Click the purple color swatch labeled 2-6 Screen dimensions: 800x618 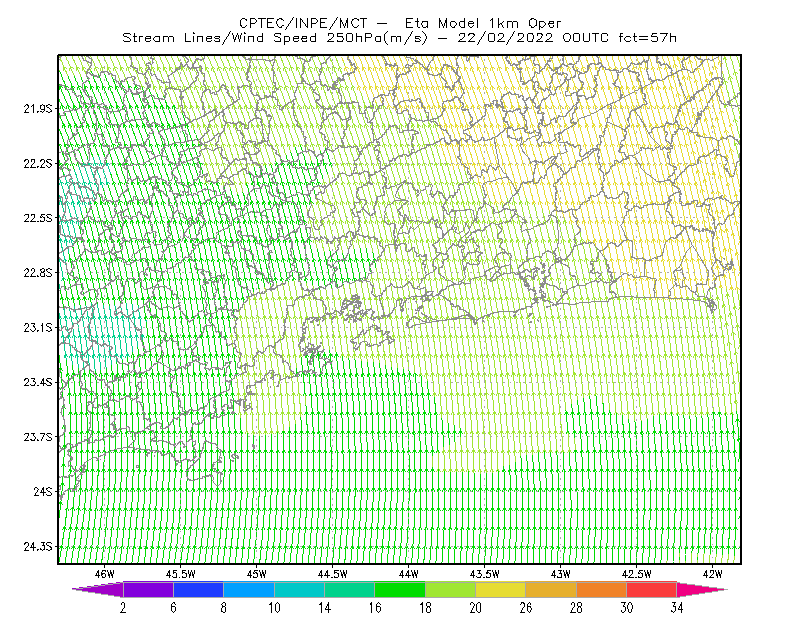[148, 589]
